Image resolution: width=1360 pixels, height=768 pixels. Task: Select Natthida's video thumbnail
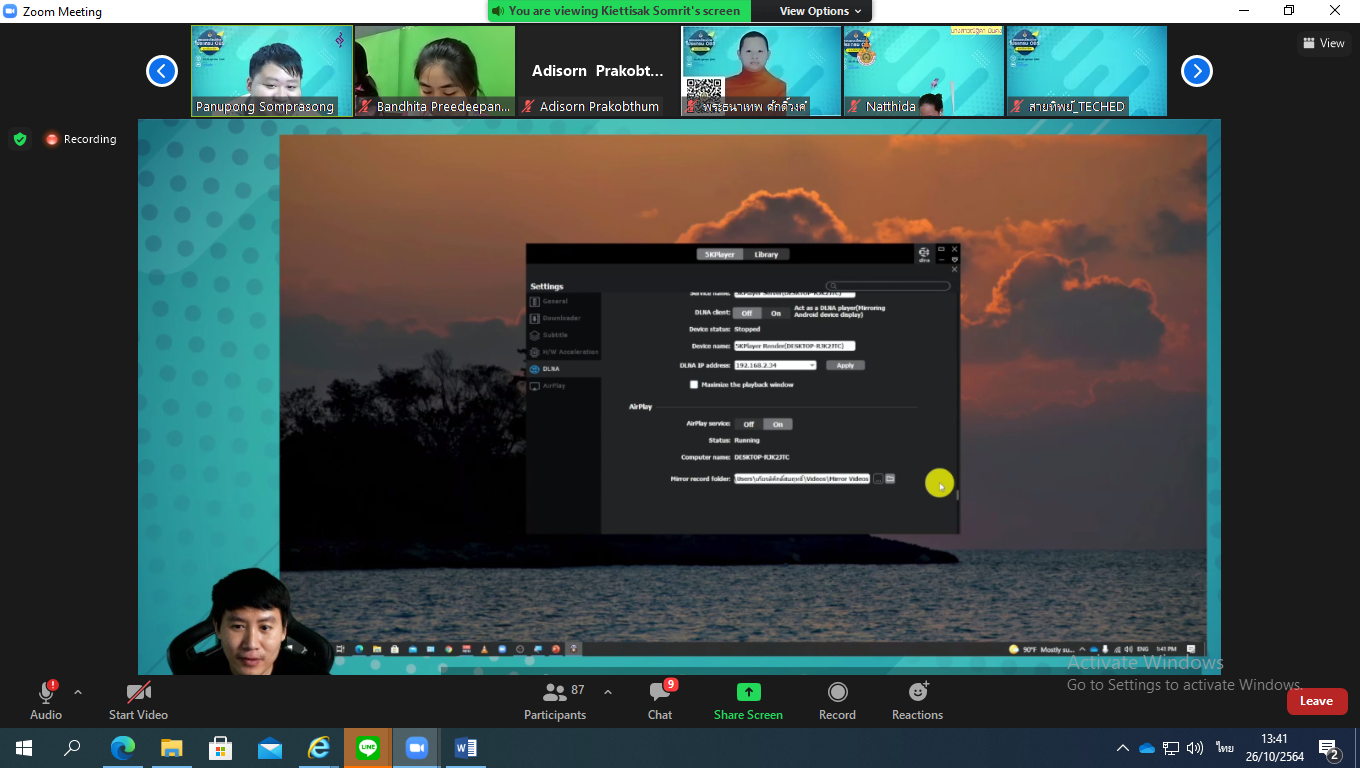pos(924,71)
